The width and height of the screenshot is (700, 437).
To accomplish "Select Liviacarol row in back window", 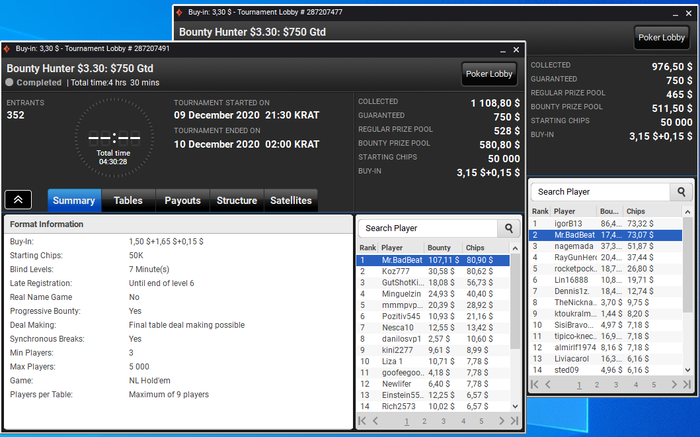I will pos(605,358).
